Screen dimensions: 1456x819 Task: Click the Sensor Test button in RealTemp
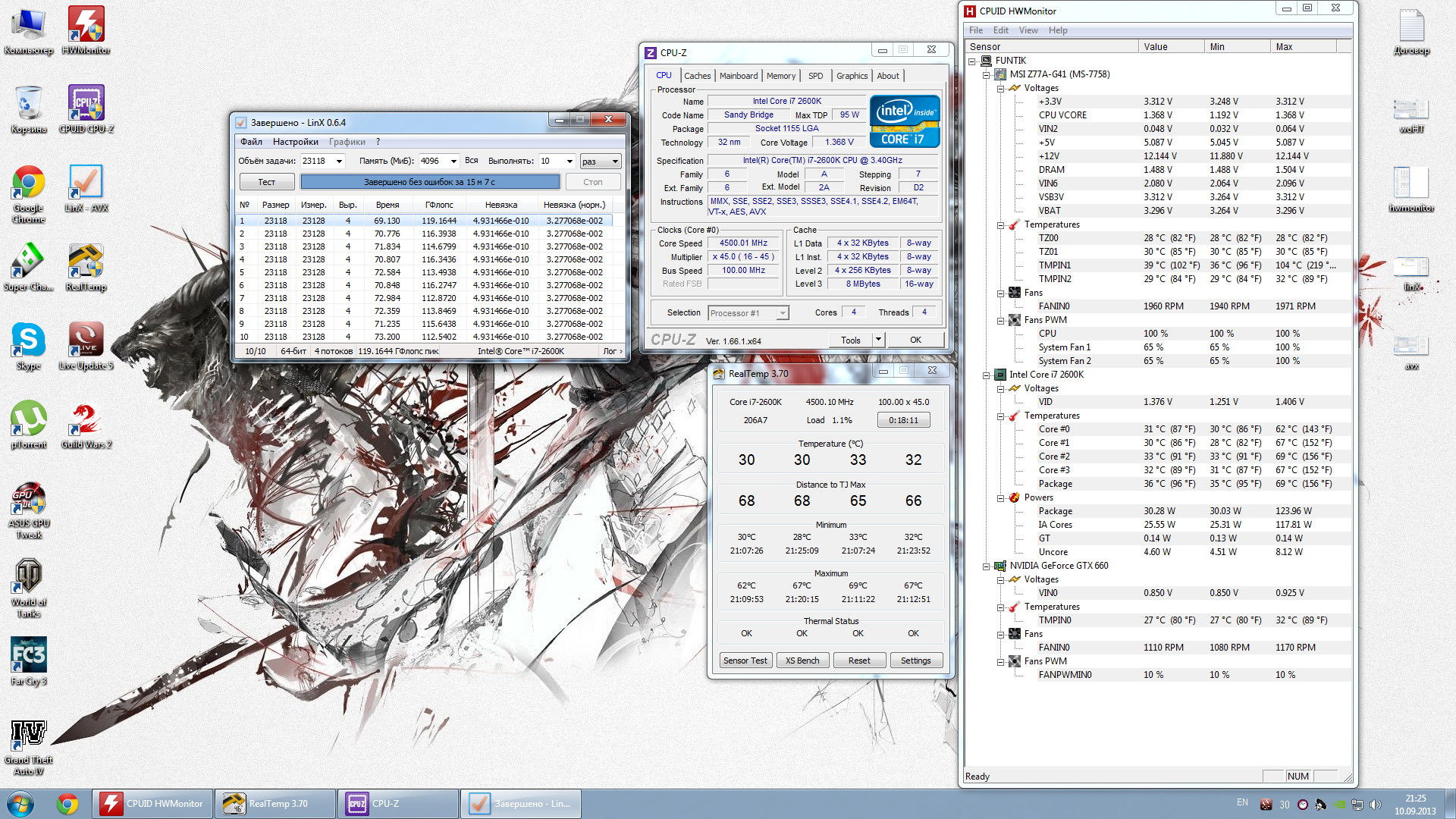[x=745, y=661]
